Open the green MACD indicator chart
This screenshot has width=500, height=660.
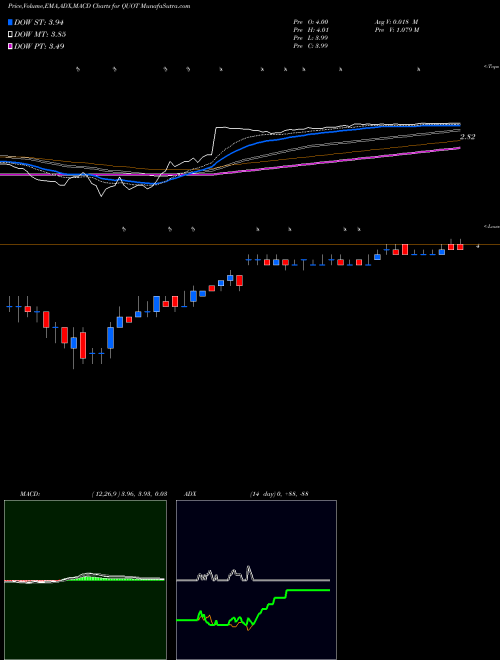pyautogui.click(x=85, y=580)
